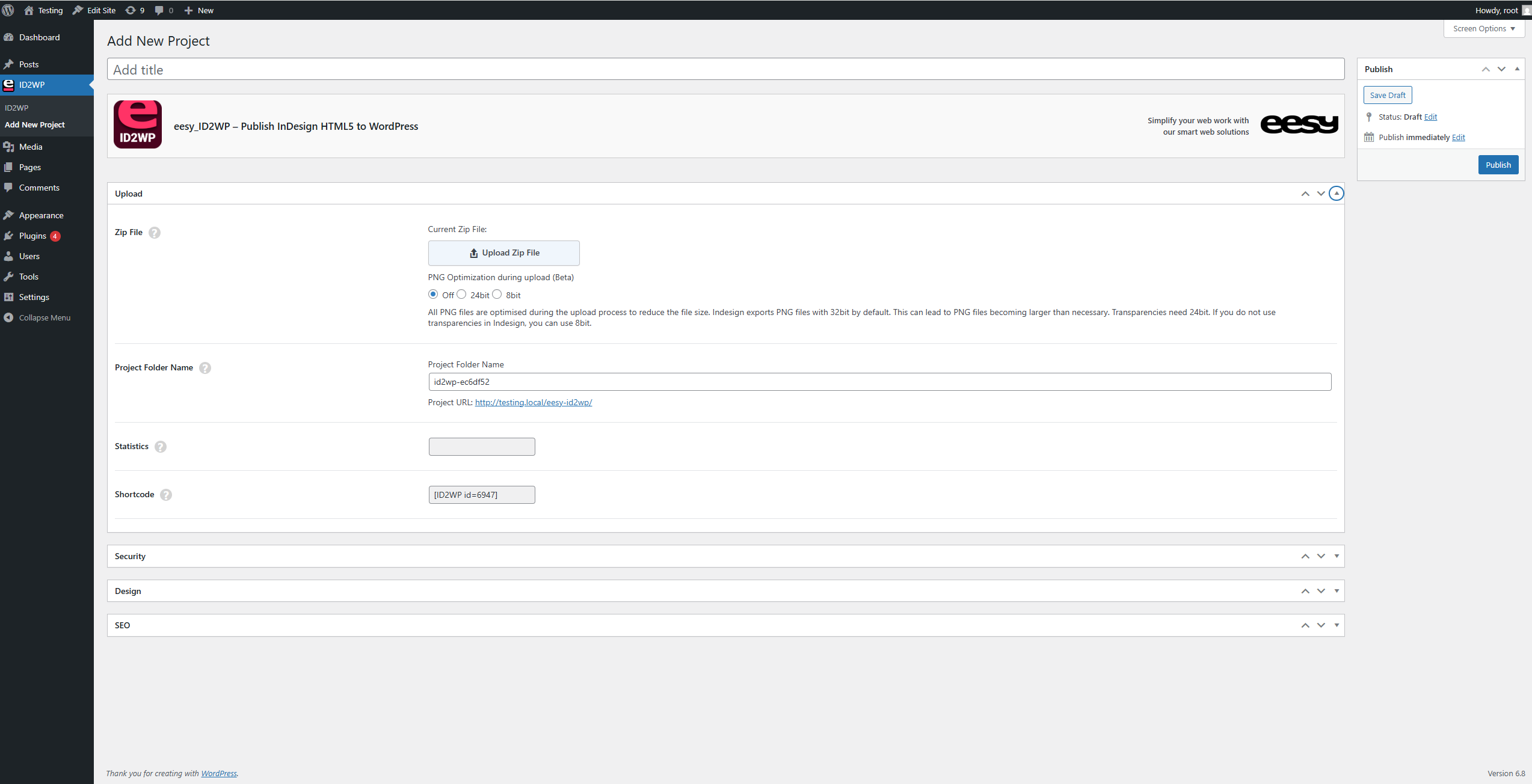The height and width of the screenshot is (784, 1532).
Task: Open the Media library menu
Action: (47, 147)
